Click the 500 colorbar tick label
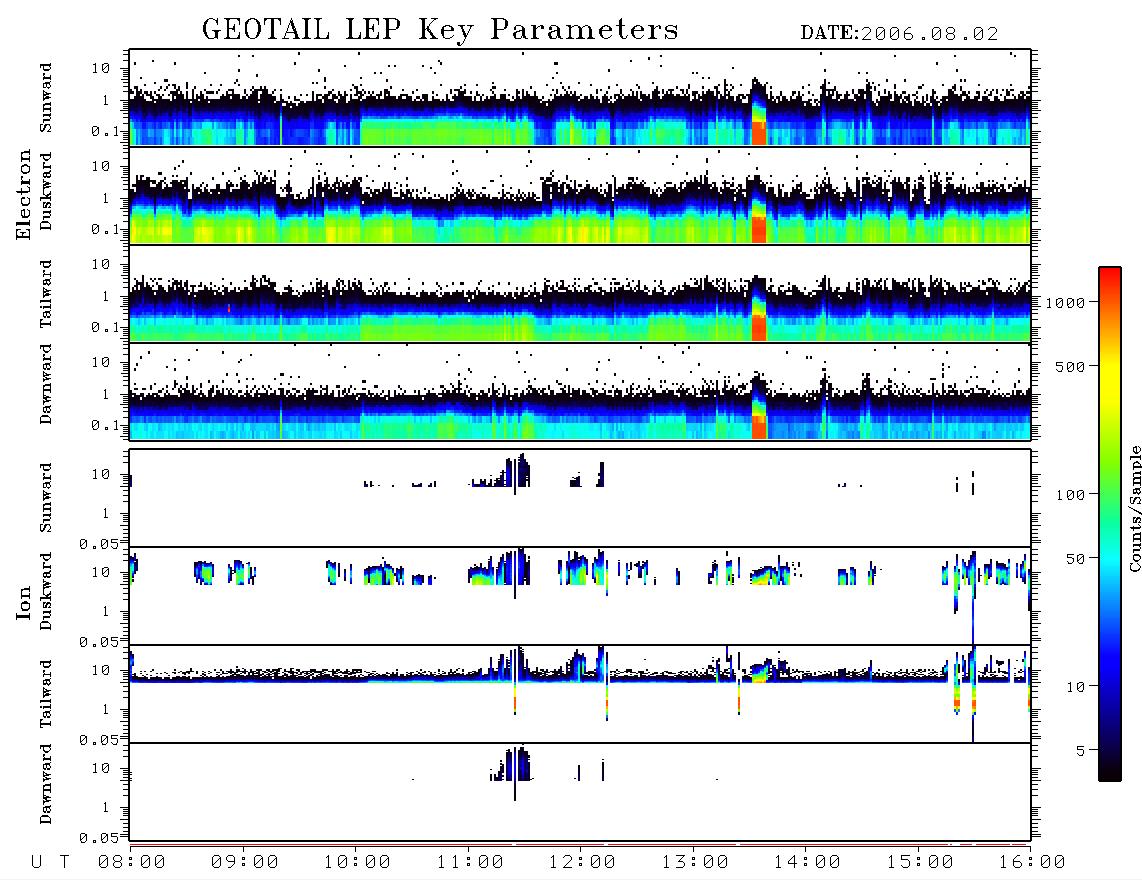 point(1070,367)
